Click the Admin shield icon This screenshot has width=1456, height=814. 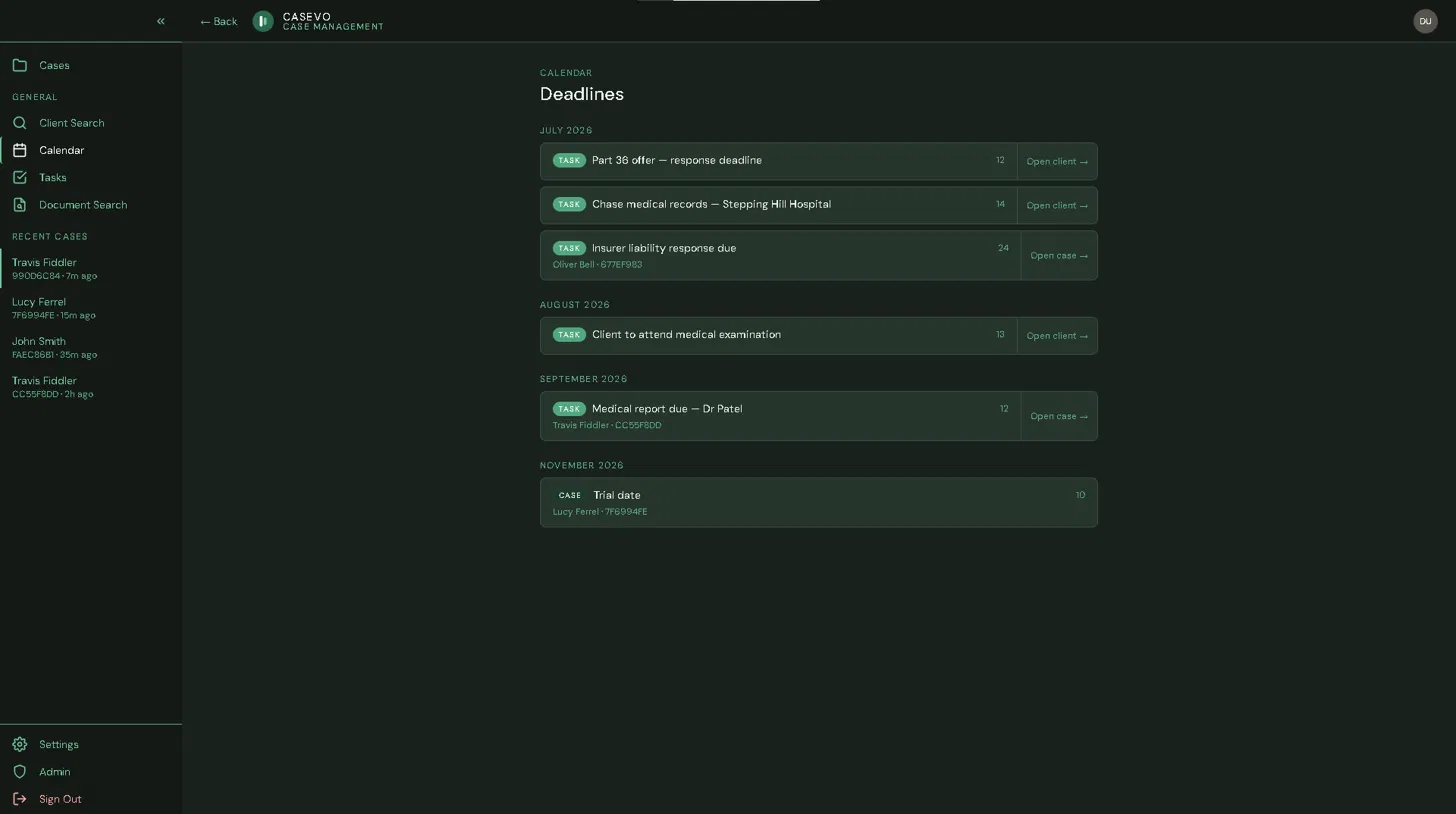pyautogui.click(x=19, y=772)
